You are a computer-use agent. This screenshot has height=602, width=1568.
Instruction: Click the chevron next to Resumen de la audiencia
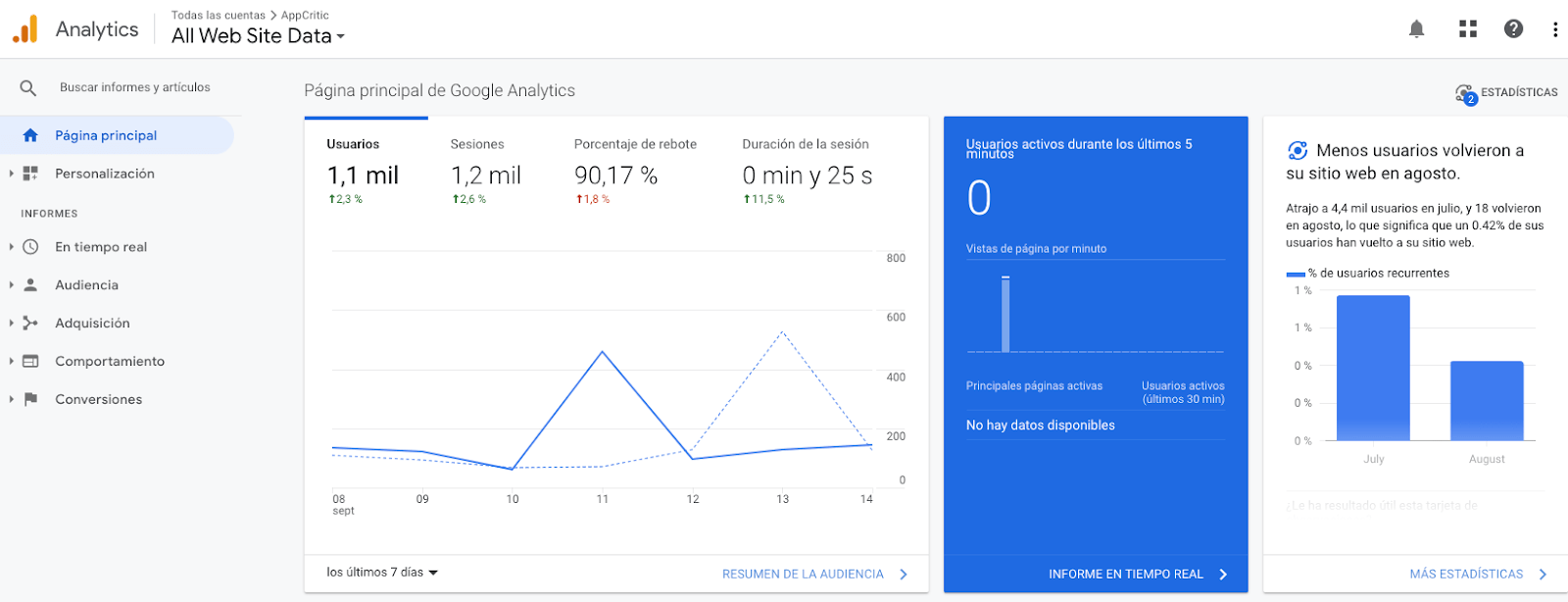click(x=904, y=575)
